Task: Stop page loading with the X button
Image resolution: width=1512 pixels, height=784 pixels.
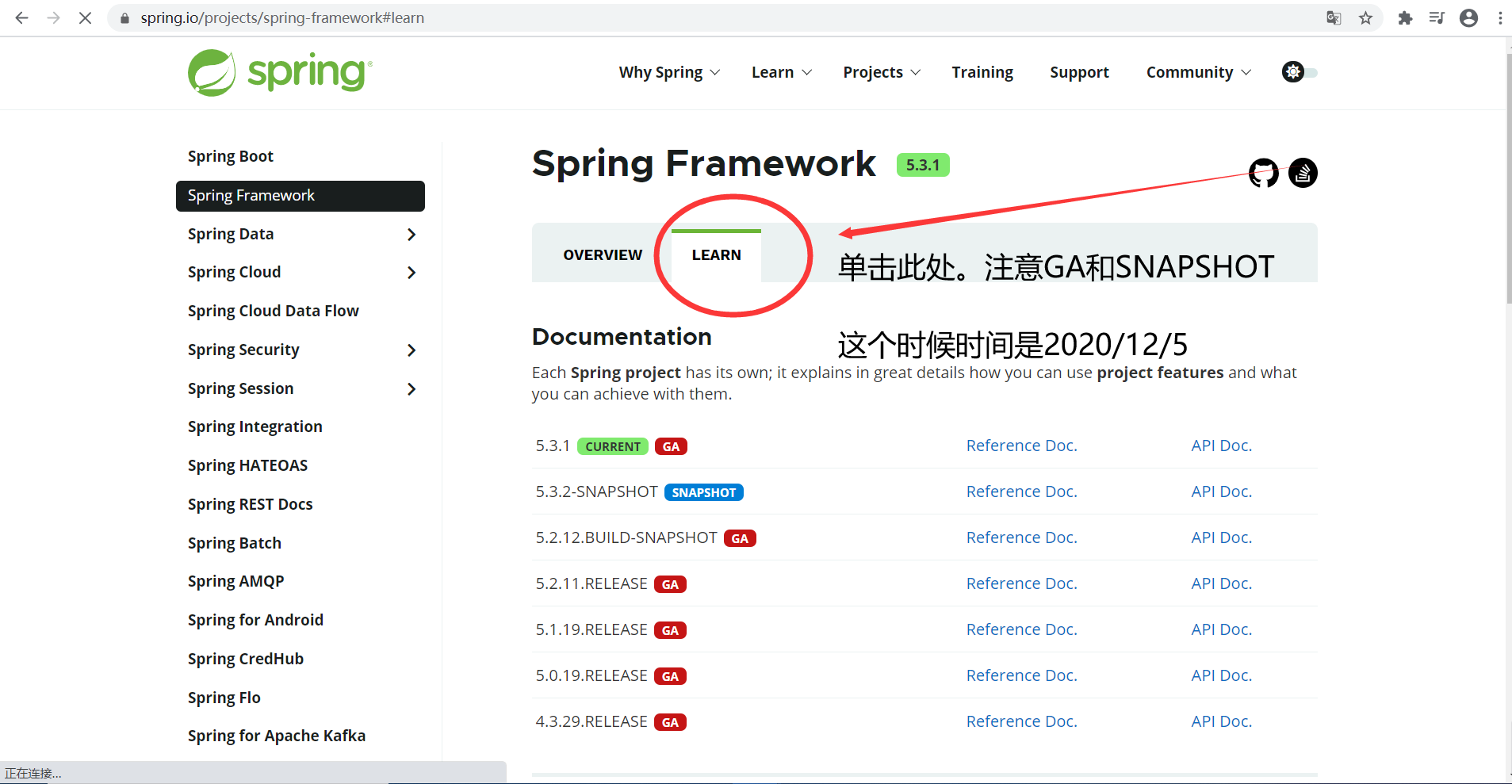Action: point(85,17)
